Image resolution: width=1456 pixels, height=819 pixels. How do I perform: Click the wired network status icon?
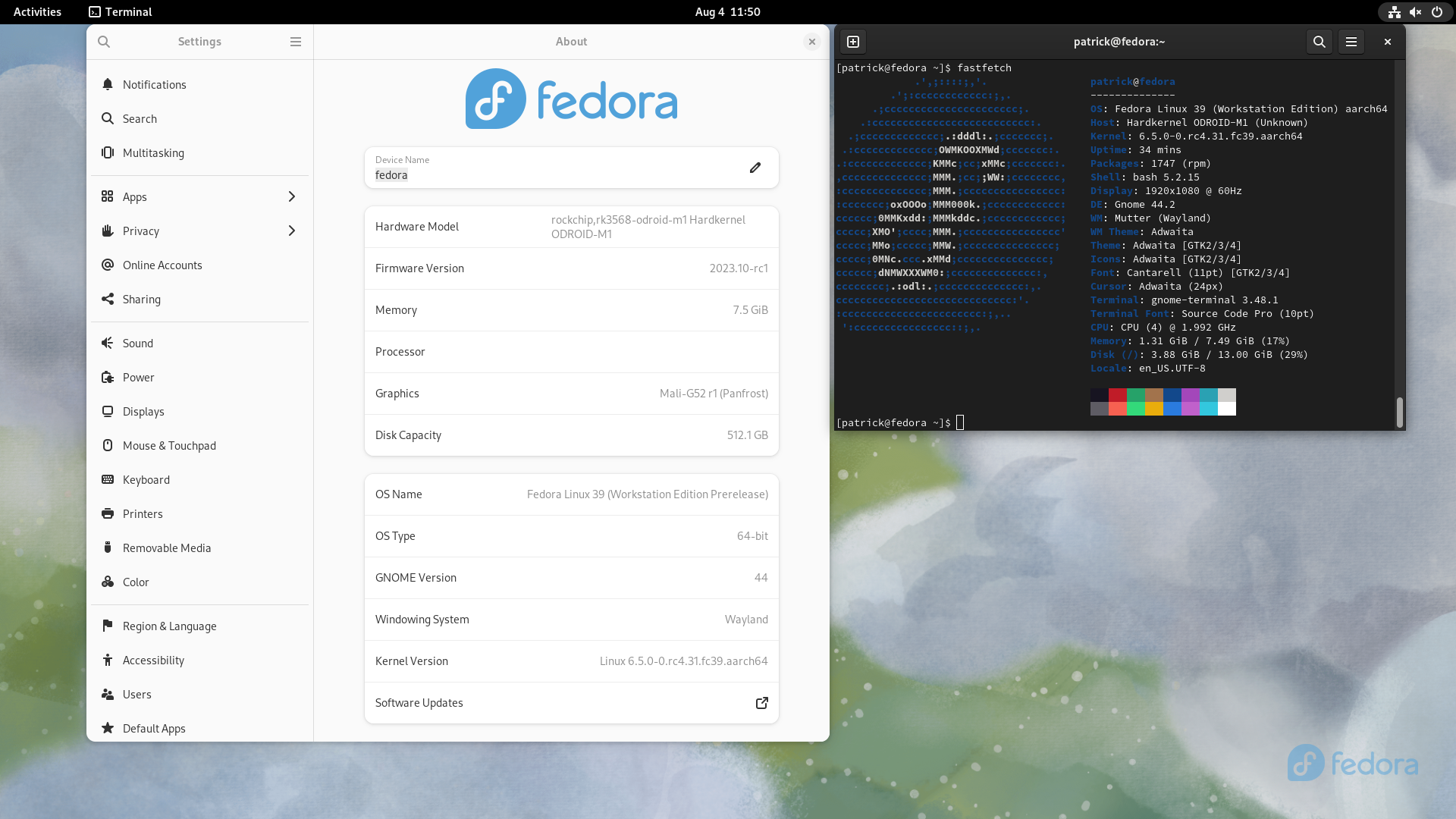point(1395,11)
